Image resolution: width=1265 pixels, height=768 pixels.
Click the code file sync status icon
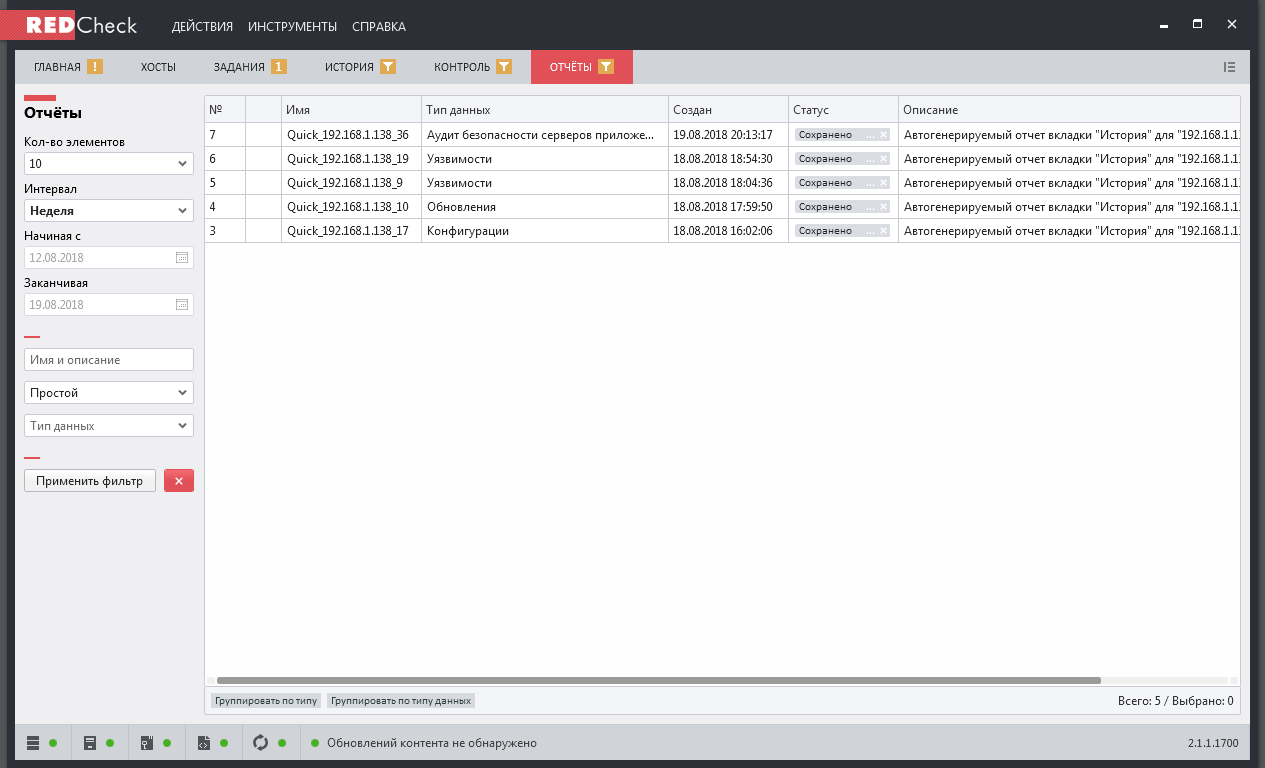203,743
